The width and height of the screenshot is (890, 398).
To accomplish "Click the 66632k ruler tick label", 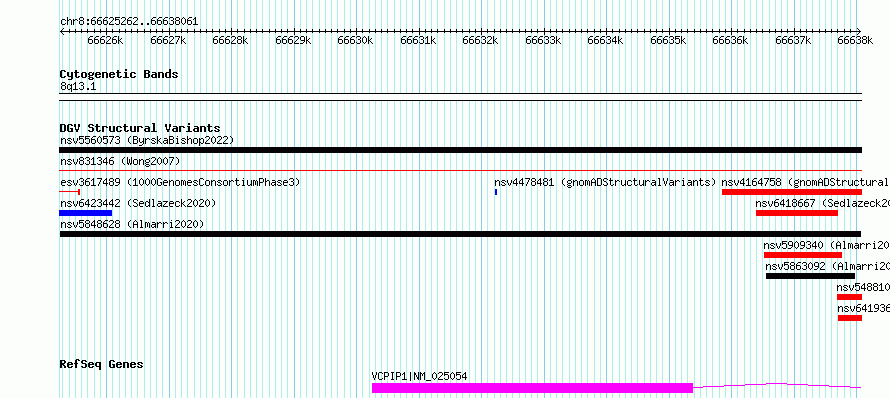I will 481,41.
